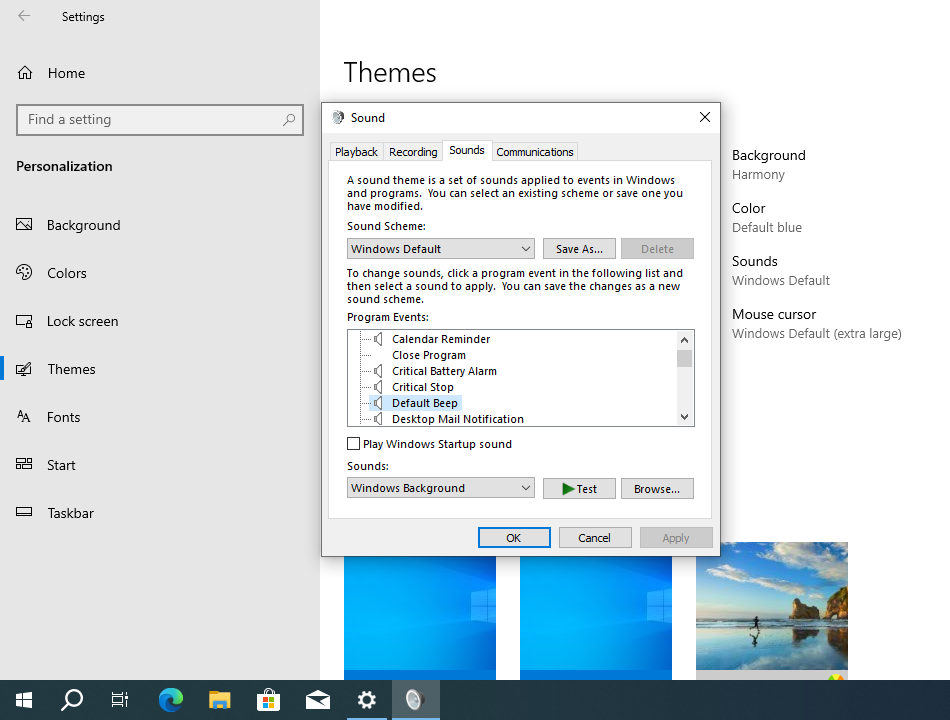This screenshot has width=950, height=720.
Task: Open Mail app from taskbar
Action: pyautogui.click(x=317, y=700)
